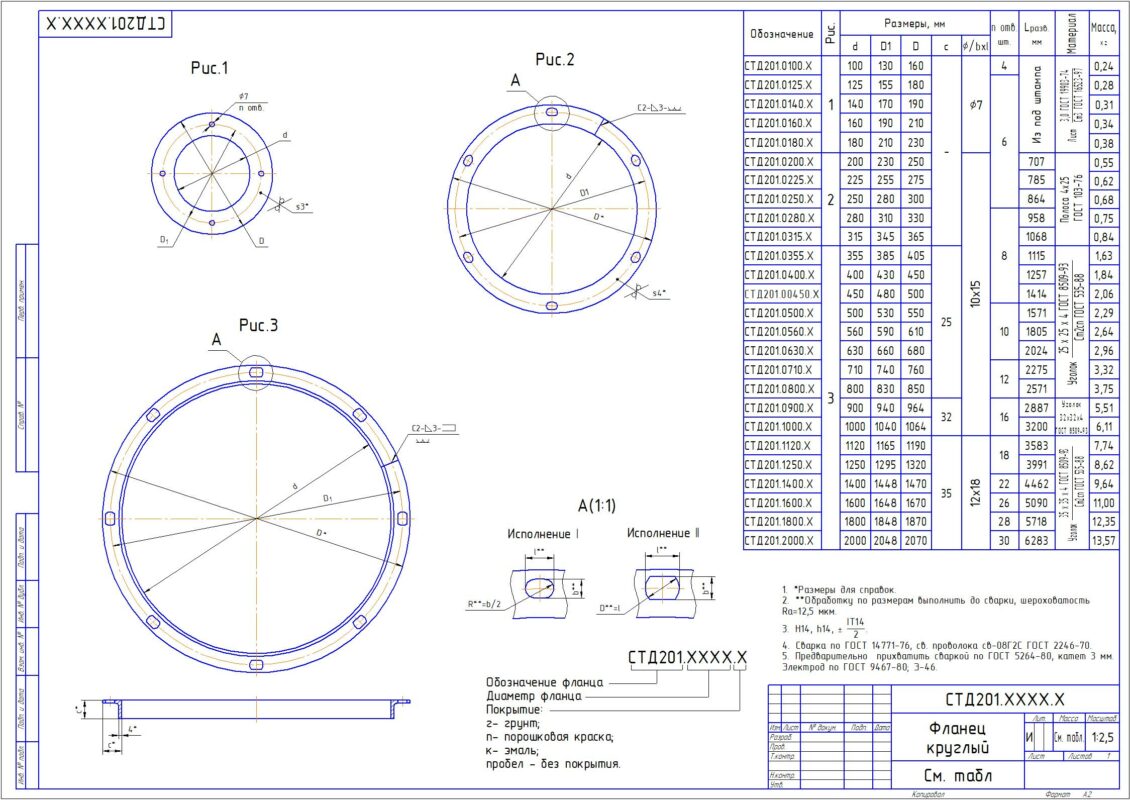Click the slot size cell "10x15"
This screenshot has width=1130, height=800.
click(974, 294)
